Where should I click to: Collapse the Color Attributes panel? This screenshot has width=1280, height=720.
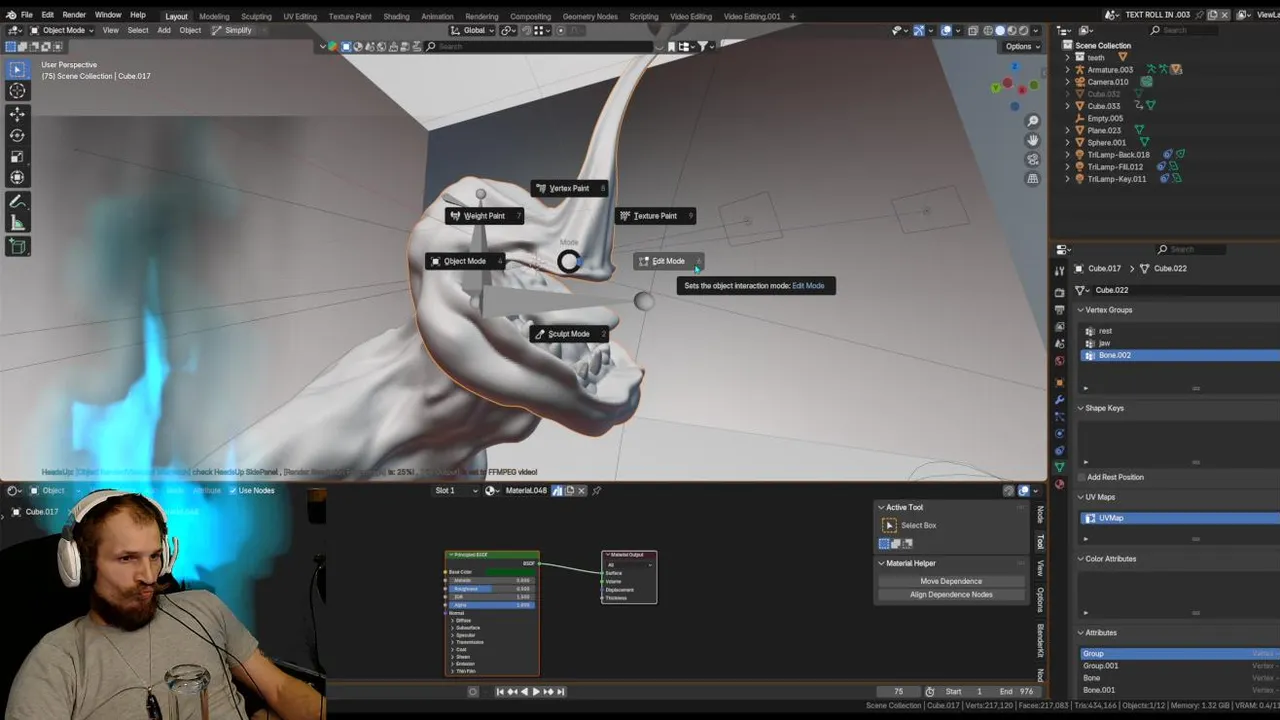(1081, 559)
